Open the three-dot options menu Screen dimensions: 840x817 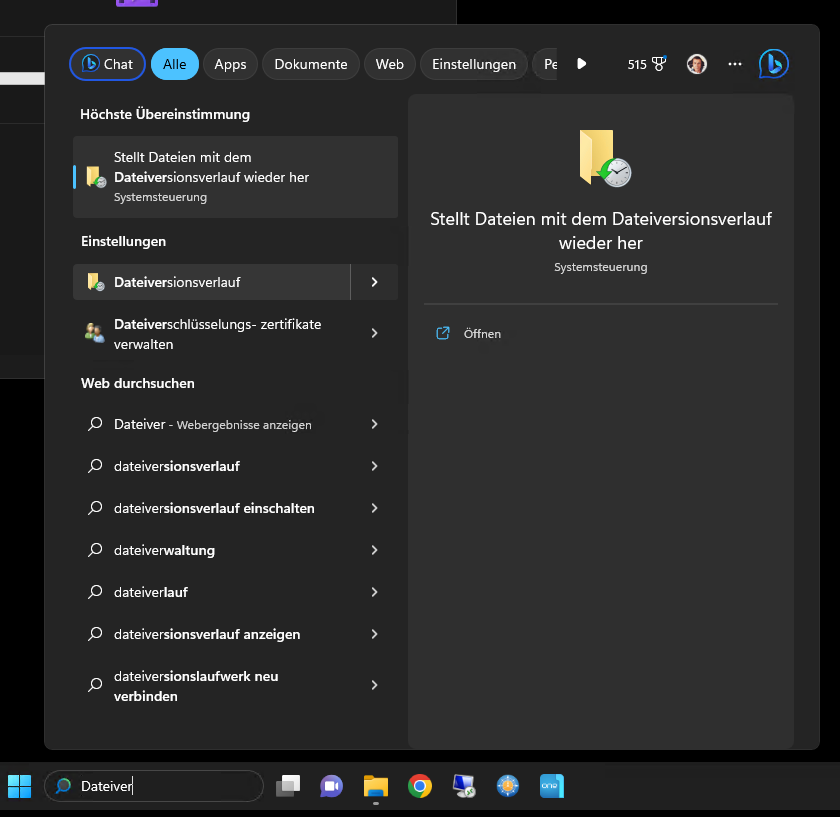[x=735, y=64]
